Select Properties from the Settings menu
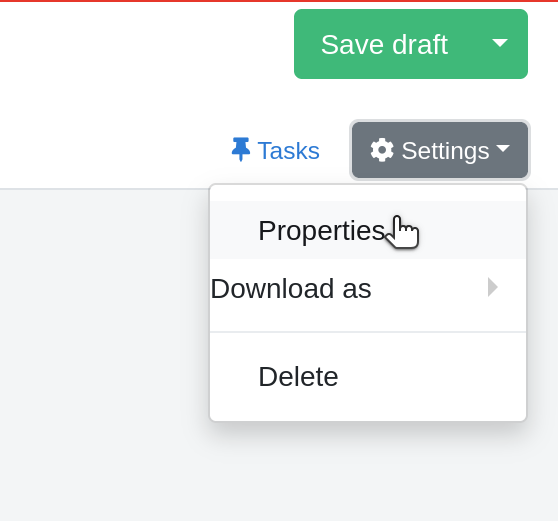The height and width of the screenshot is (521, 558). tap(321, 231)
